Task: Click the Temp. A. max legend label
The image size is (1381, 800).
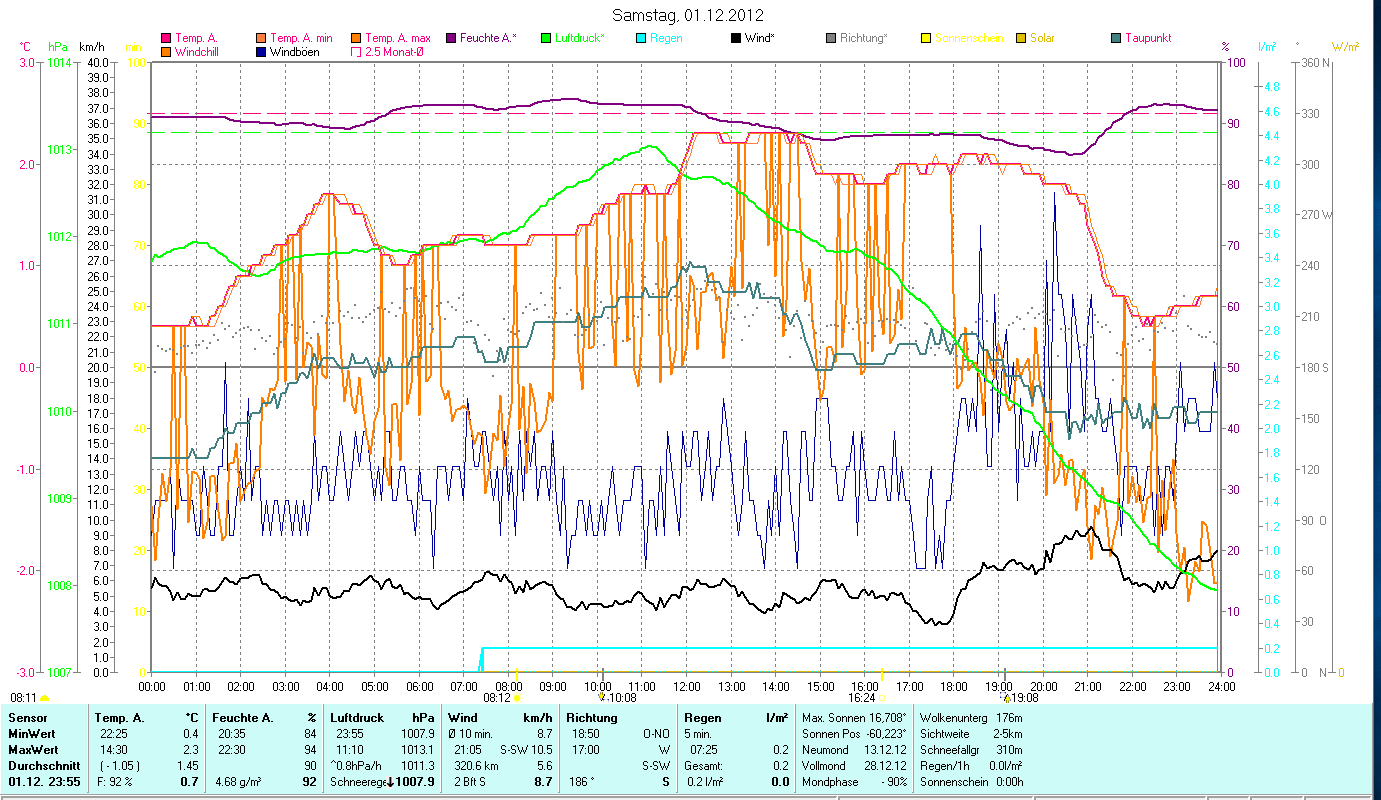Action: click(x=399, y=38)
